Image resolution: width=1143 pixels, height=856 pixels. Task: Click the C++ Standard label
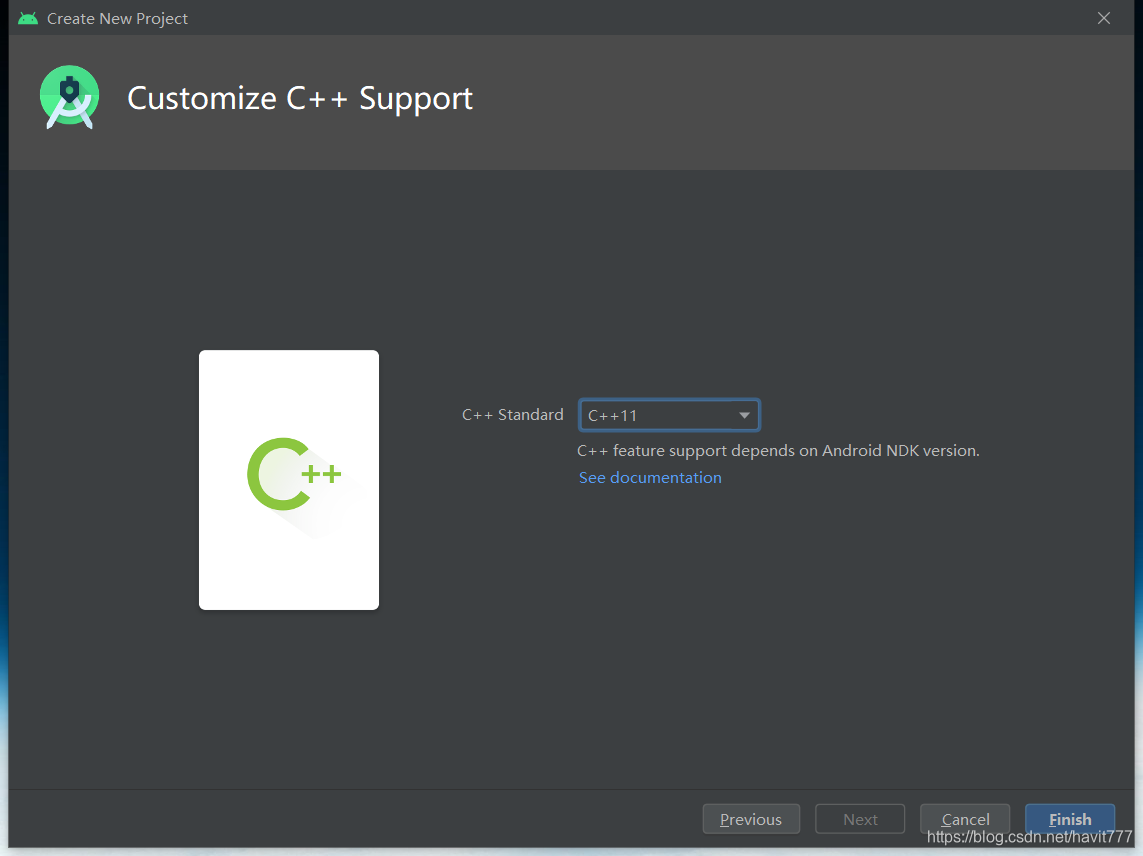pos(512,415)
